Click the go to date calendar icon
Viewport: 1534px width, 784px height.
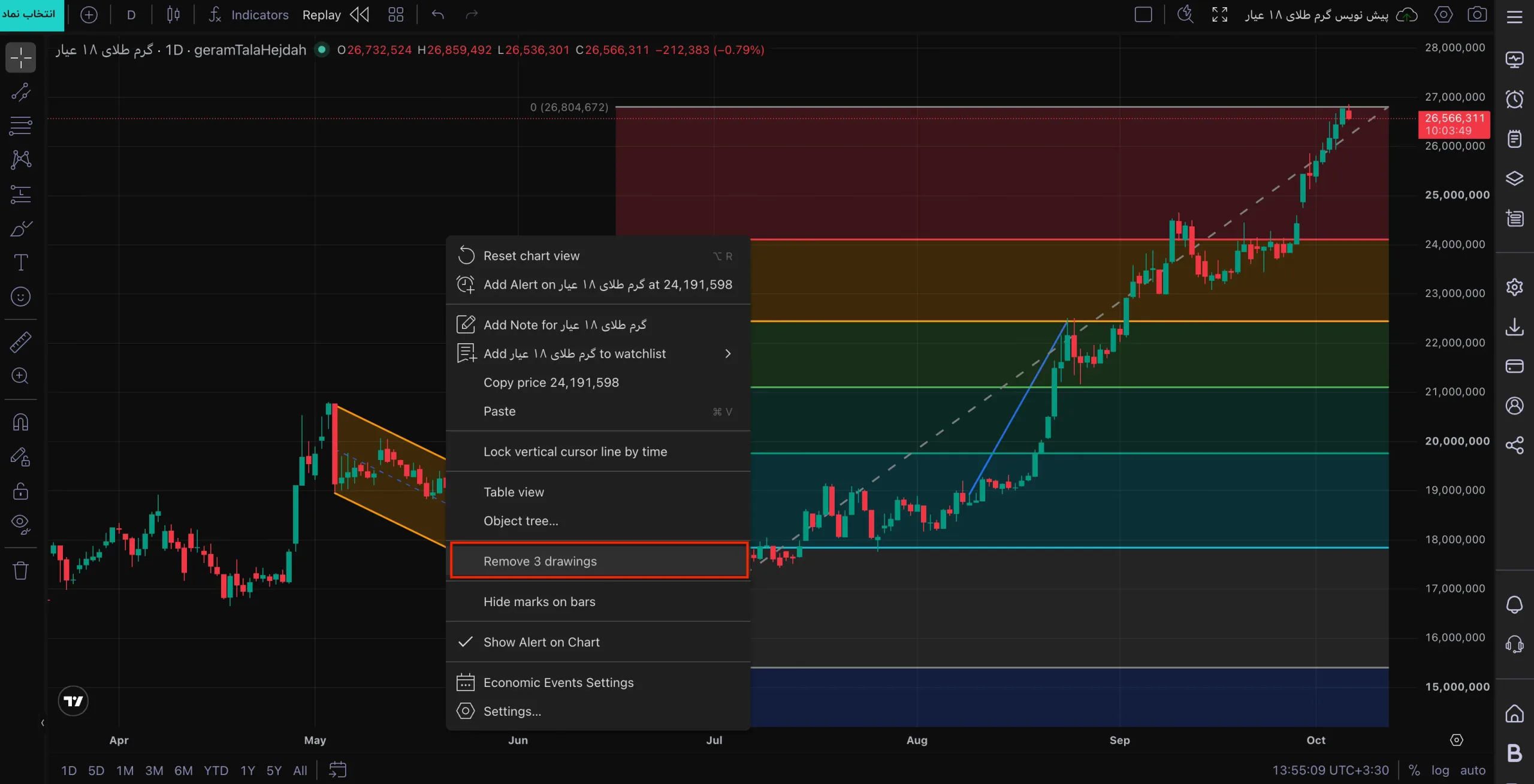(x=338, y=770)
